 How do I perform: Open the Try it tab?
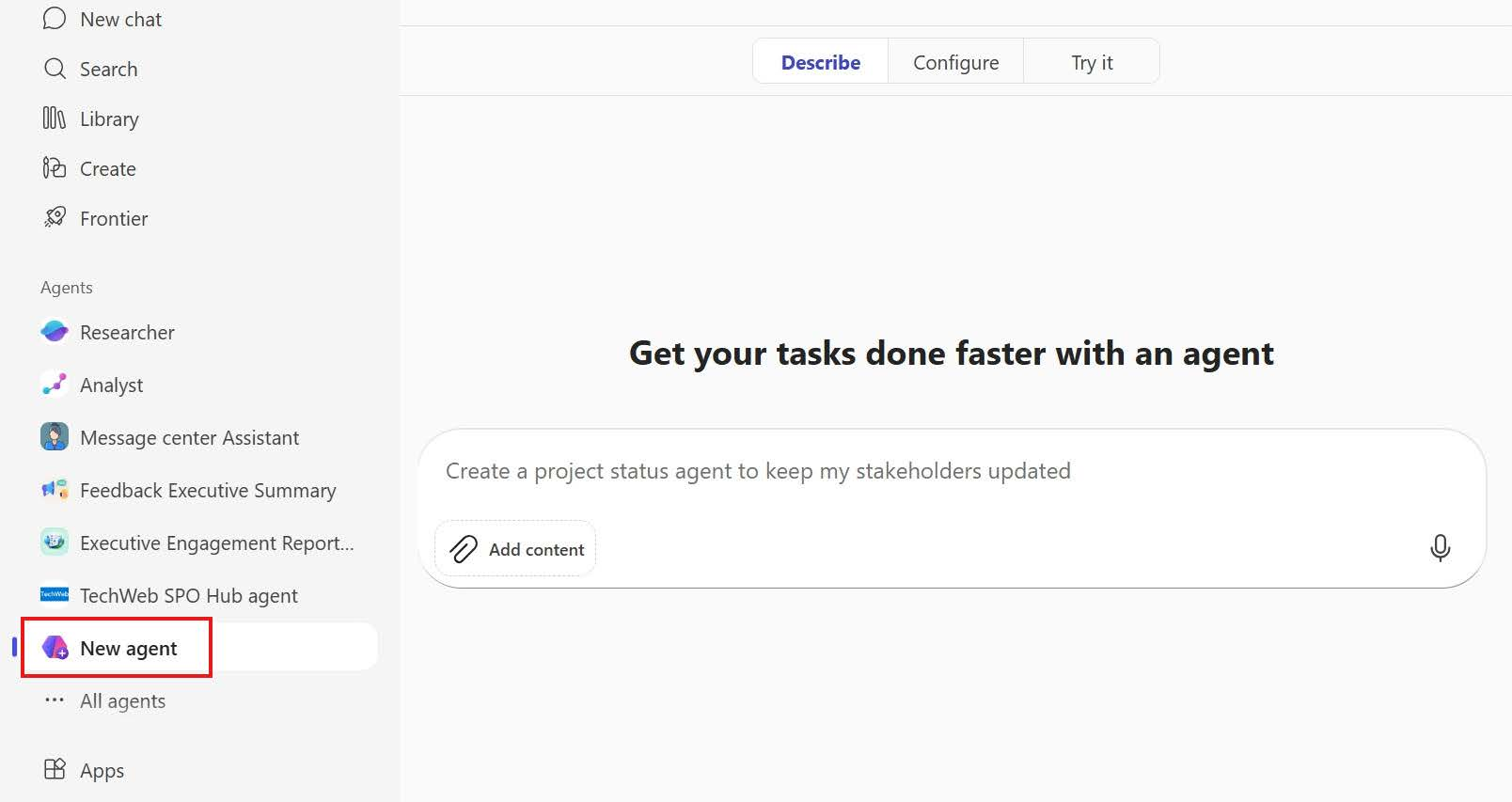[x=1092, y=62]
